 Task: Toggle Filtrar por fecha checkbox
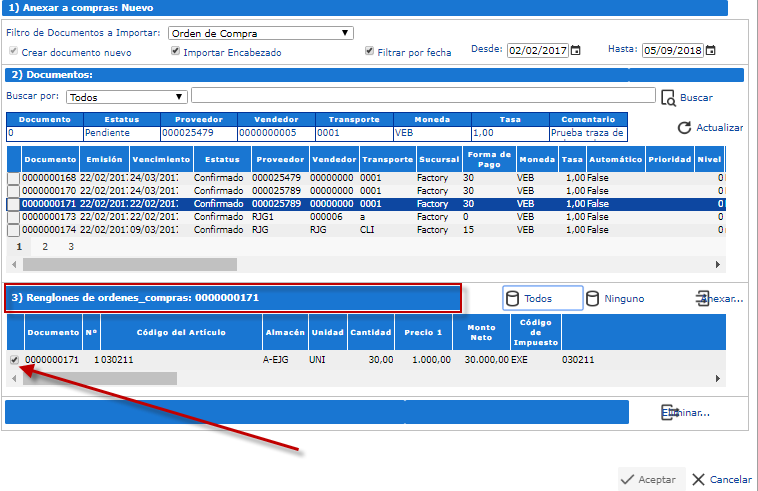point(370,52)
